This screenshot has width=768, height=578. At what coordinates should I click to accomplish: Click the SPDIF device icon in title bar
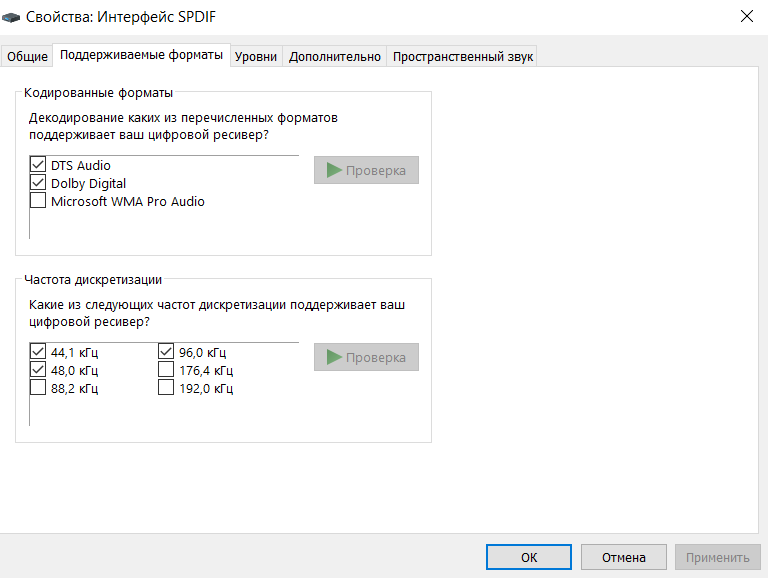[11, 18]
